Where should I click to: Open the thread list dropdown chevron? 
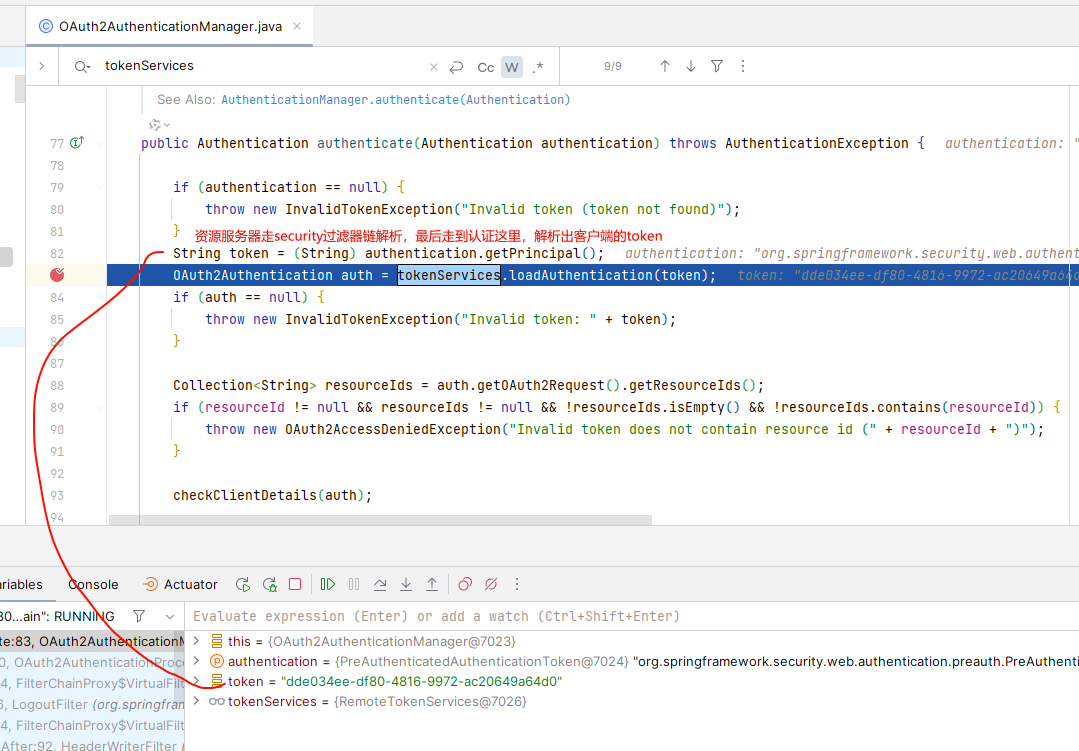click(x=170, y=616)
